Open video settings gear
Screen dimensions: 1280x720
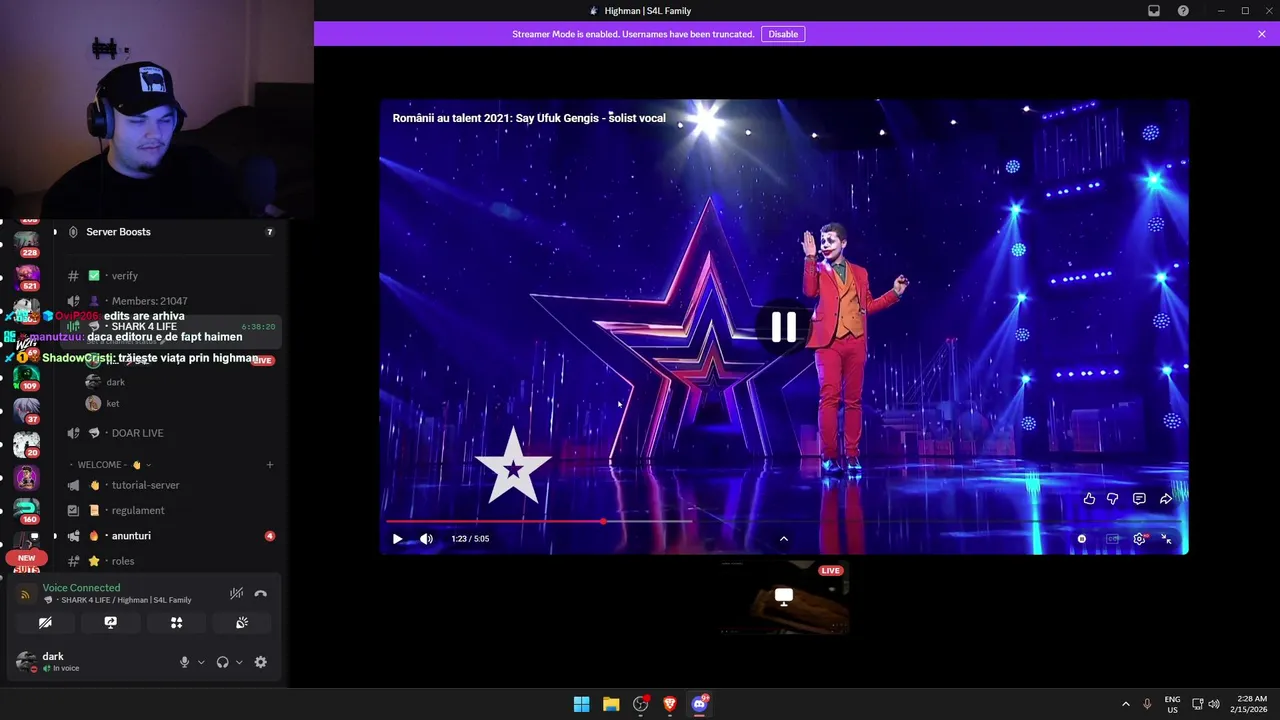[1139, 539]
